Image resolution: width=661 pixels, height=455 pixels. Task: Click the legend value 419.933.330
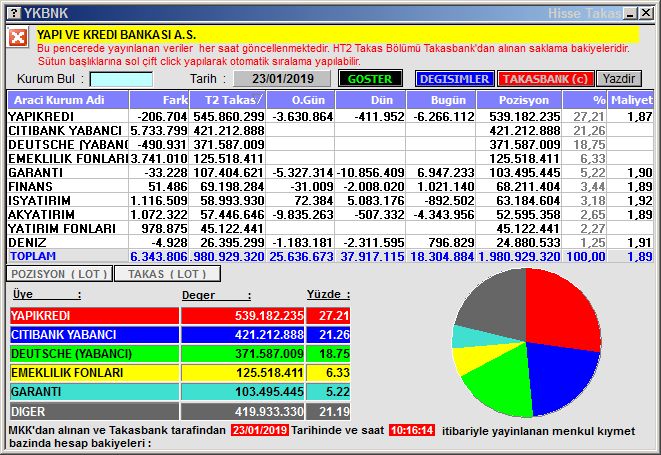pyautogui.click(x=269, y=411)
